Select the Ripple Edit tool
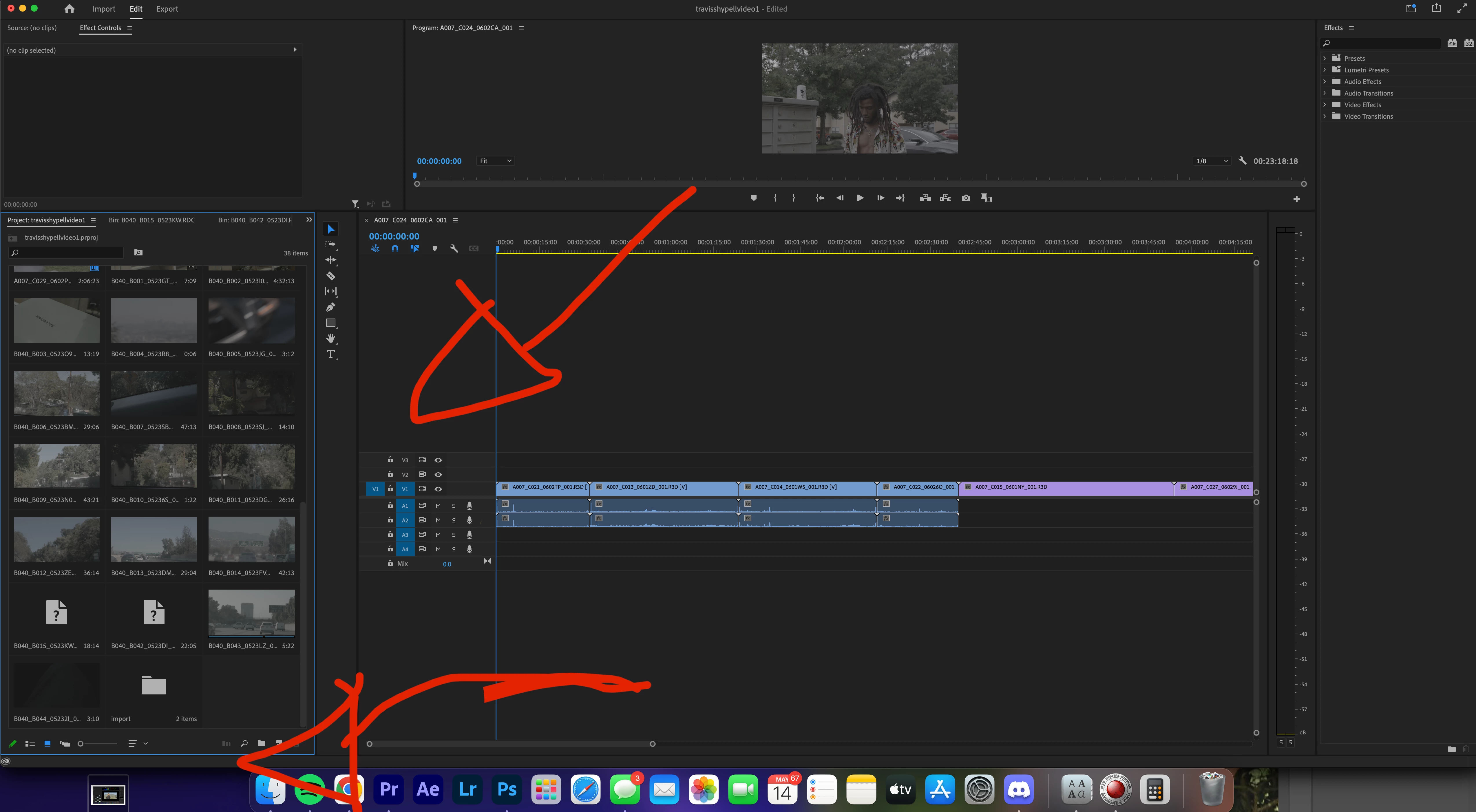Screen dimensions: 1476x812 coord(330,260)
